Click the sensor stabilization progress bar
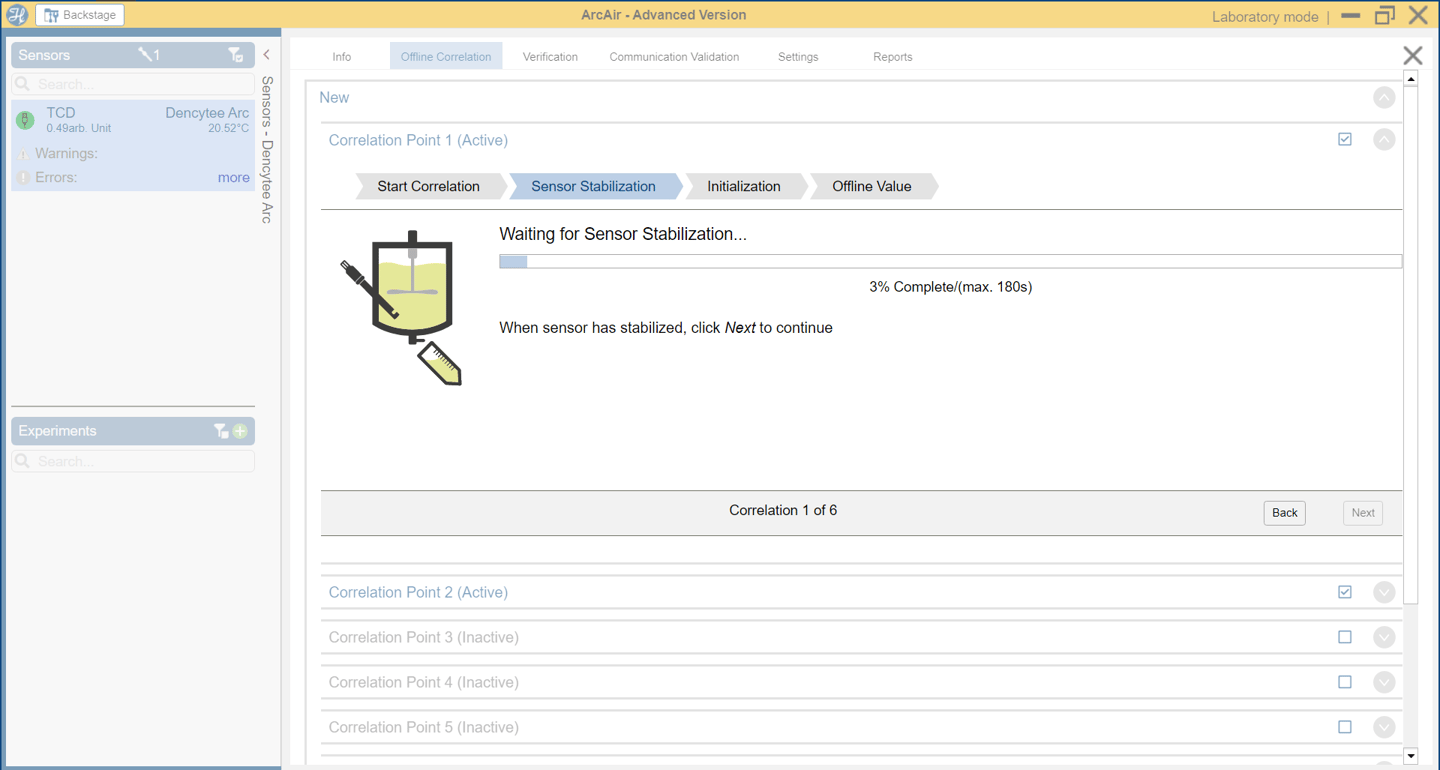 (x=950, y=262)
